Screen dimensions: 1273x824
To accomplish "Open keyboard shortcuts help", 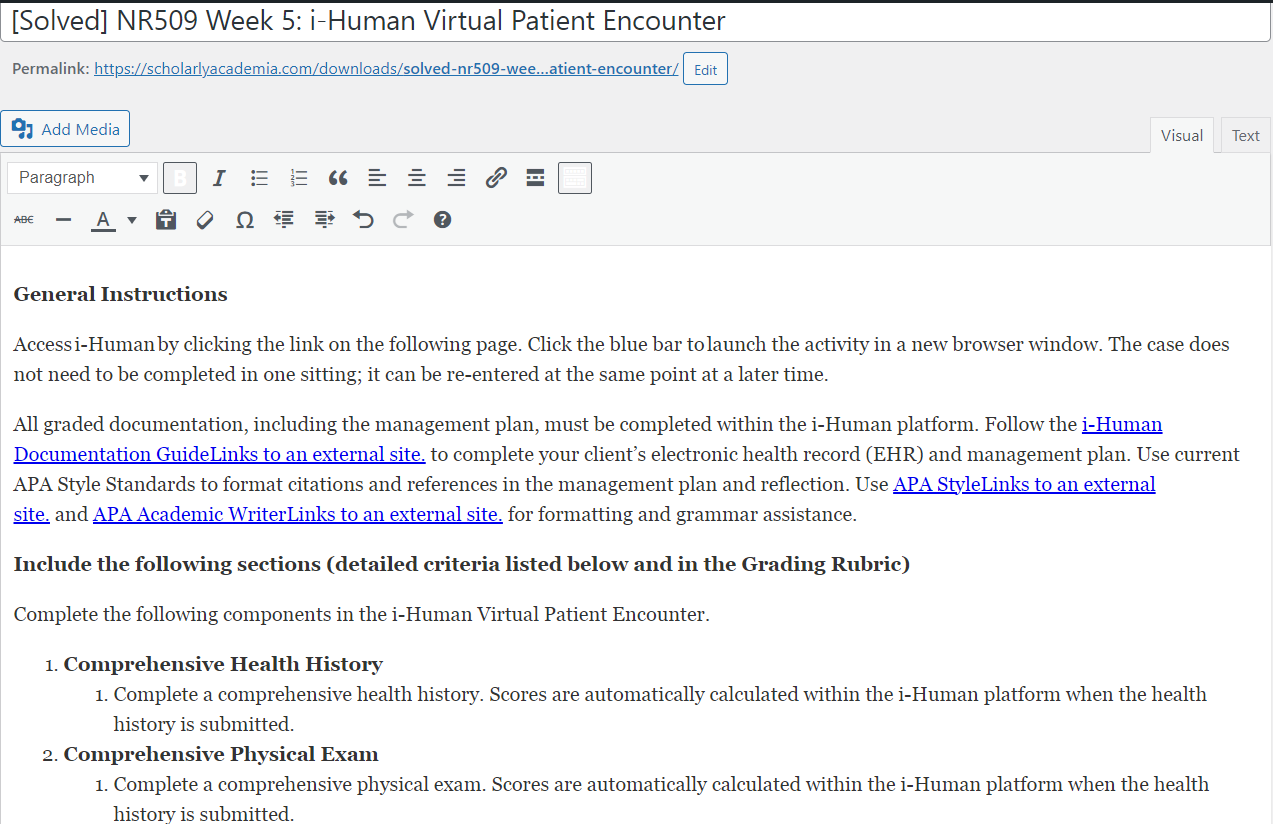I will pos(442,219).
